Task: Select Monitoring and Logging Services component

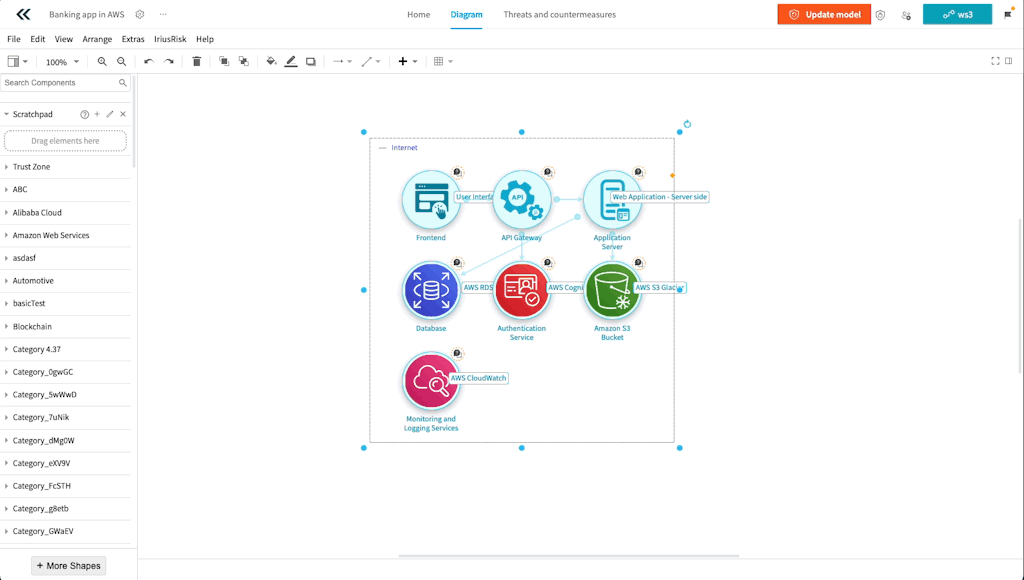Action: tap(431, 381)
